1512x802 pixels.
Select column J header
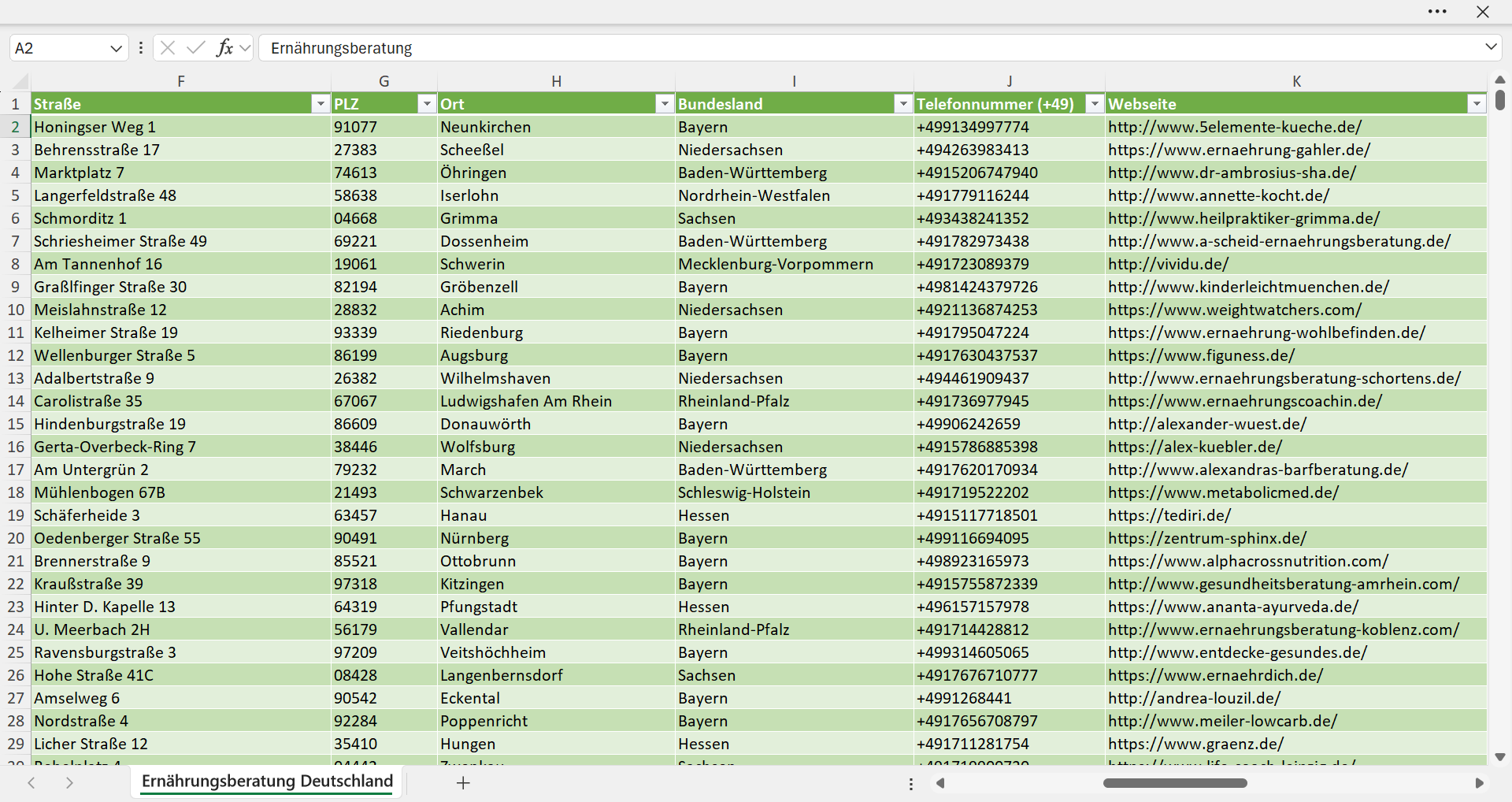[x=1010, y=81]
